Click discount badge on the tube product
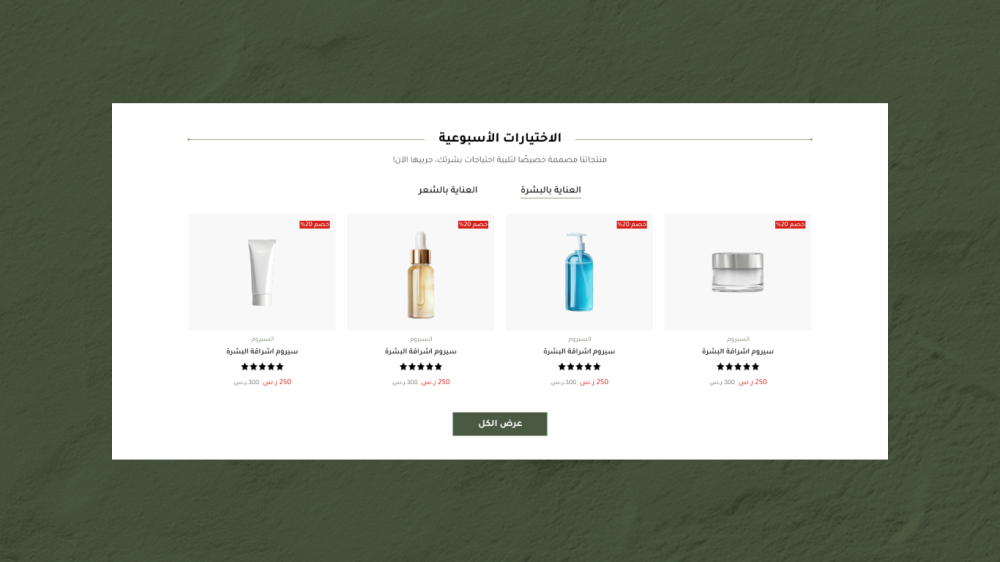This screenshot has width=1000, height=562. (x=314, y=225)
